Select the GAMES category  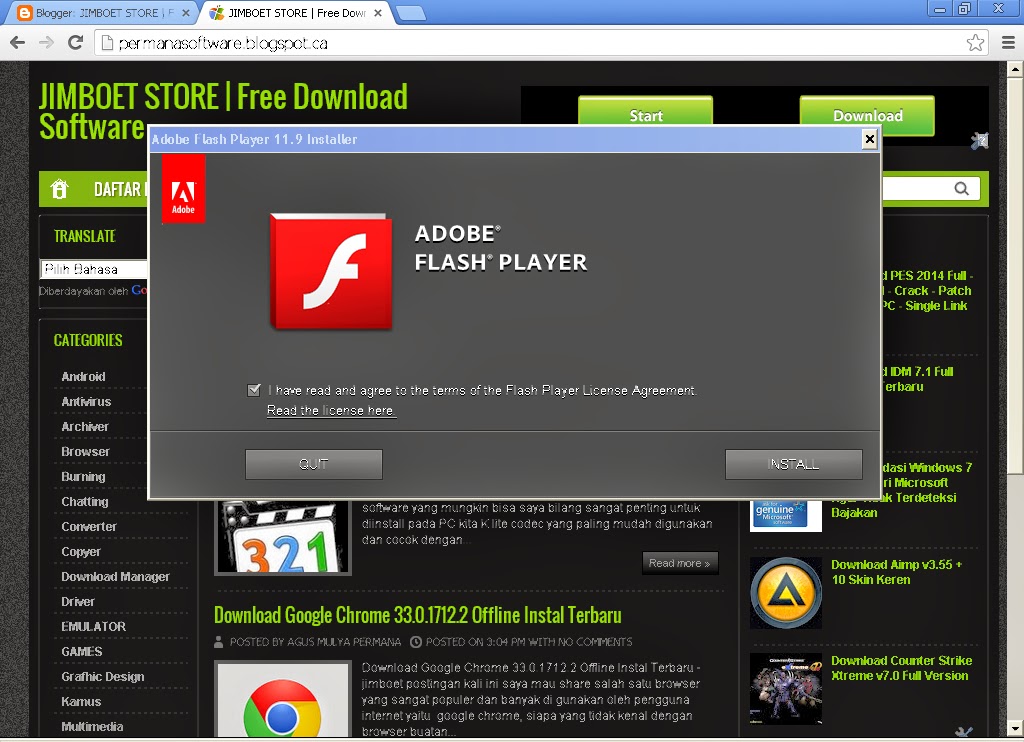coord(82,652)
